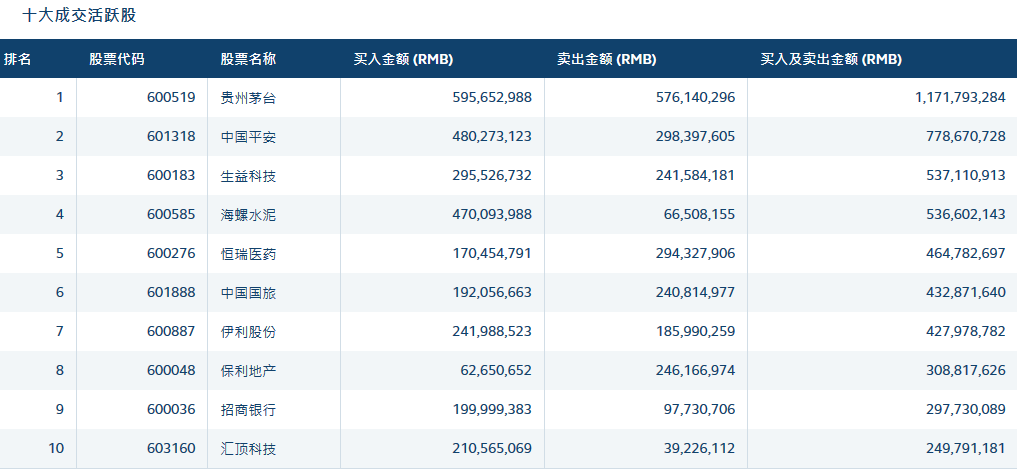Click total amount 308,817,626
Viewport: 1017px width, 469px height.
pos(966,370)
